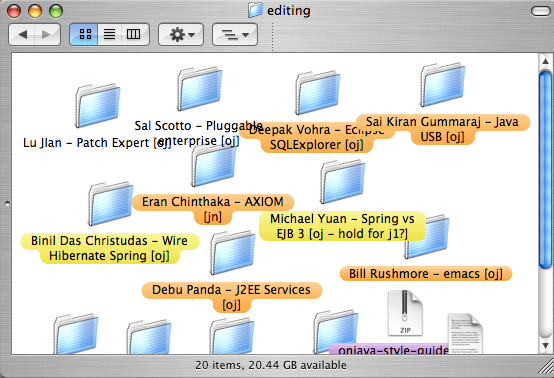Click the 'Bill Rushmore – emacs [oj]' label

426,274
